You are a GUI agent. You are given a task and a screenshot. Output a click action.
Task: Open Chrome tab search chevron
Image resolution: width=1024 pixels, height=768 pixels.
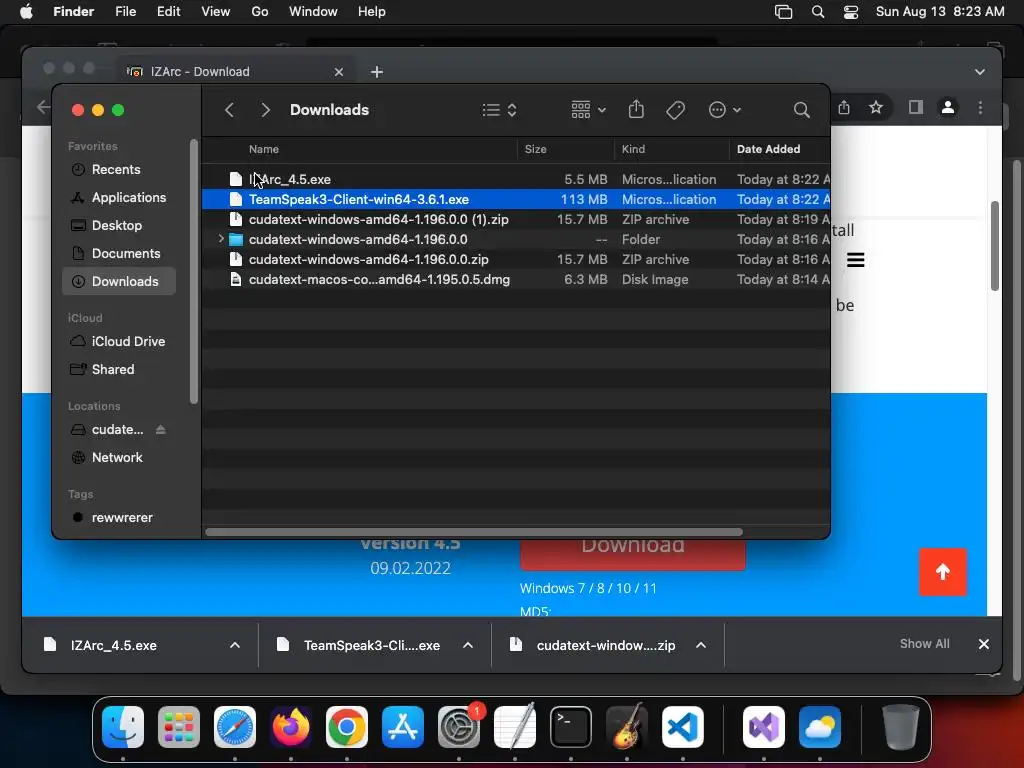[980, 72]
